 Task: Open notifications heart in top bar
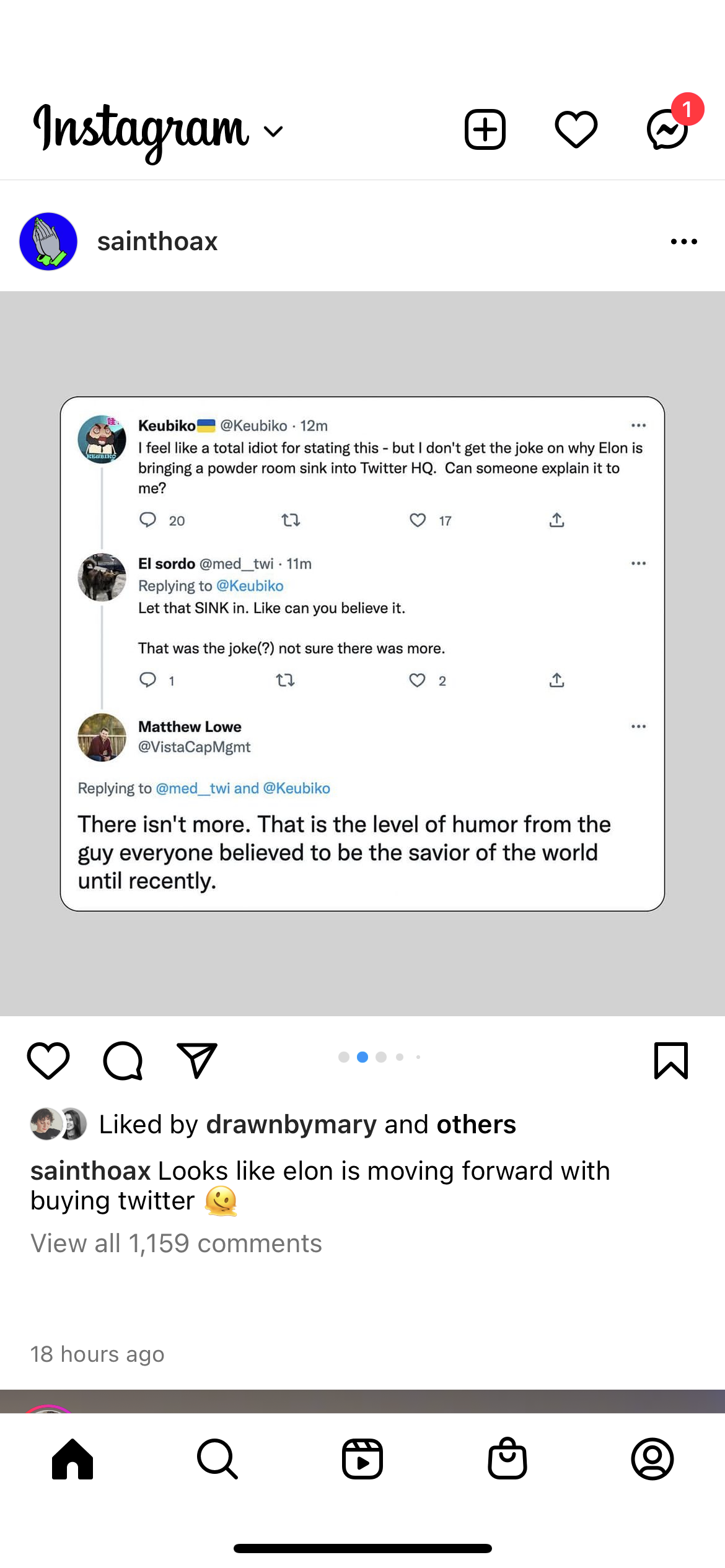click(x=576, y=129)
